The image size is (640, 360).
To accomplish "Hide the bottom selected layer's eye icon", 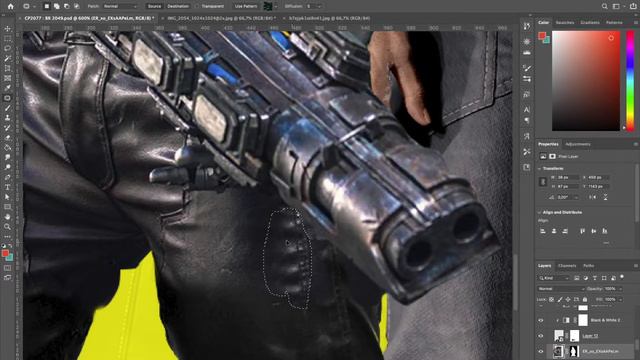I will (x=541, y=351).
